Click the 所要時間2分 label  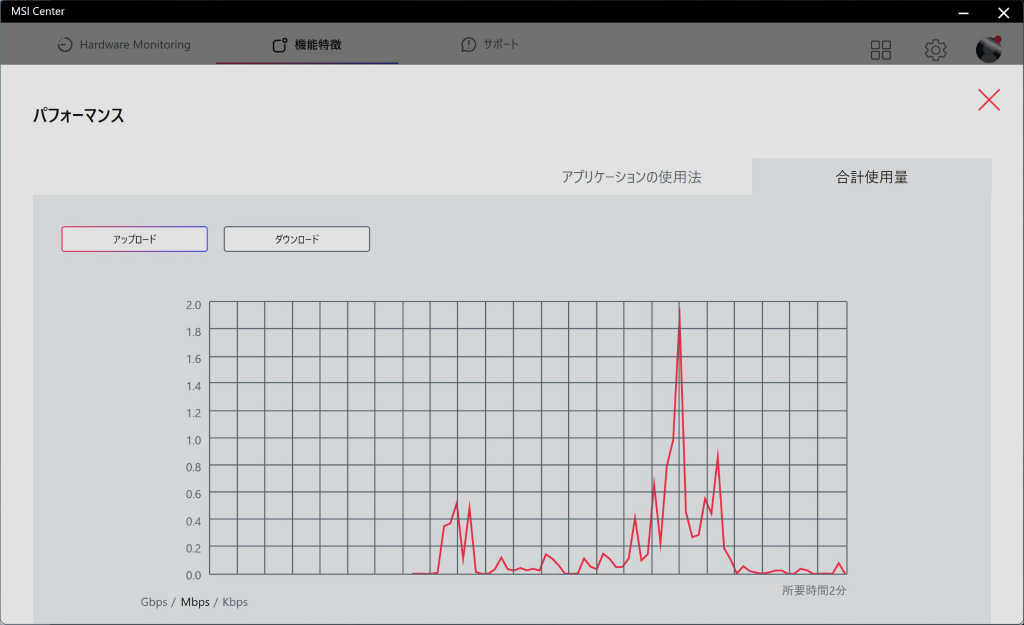click(814, 590)
